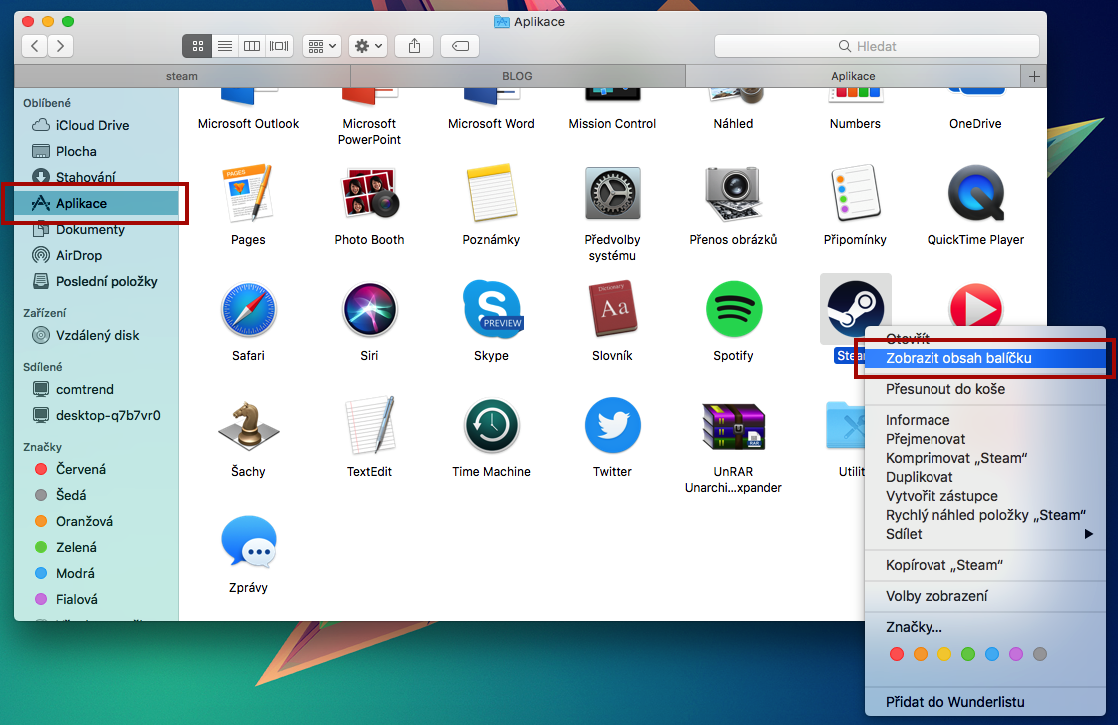The width and height of the screenshot is (1118, 725).
Task: Open Poslední položky in the sidebar
Action: click(96, 282)
